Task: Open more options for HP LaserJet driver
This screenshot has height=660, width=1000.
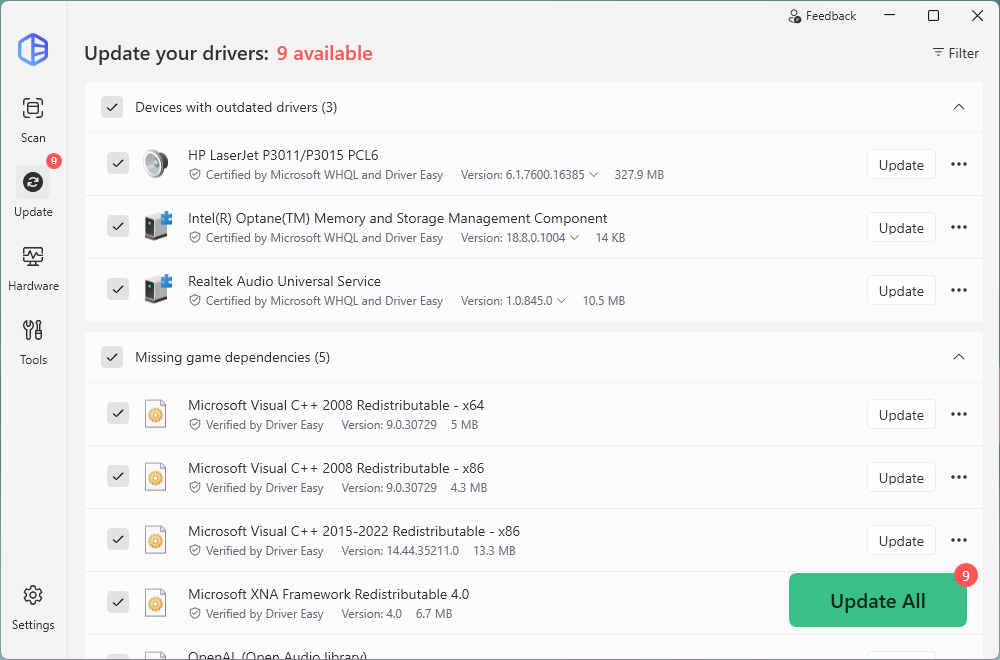Action: click(958, 165)
